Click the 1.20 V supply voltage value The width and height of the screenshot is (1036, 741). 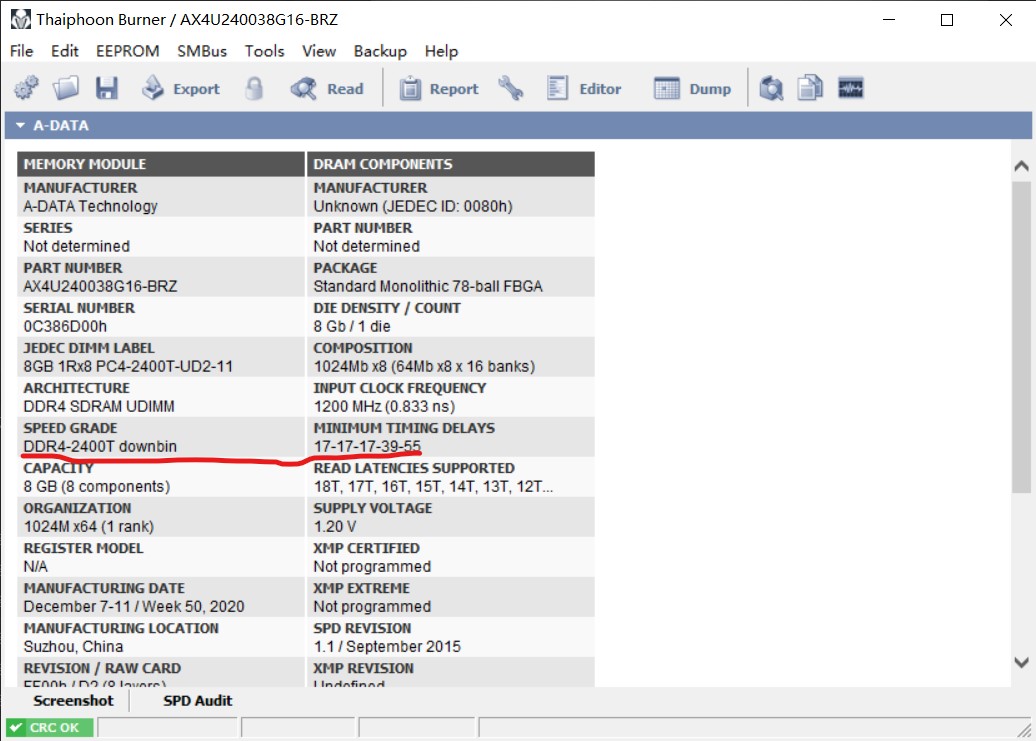[335, 526]
